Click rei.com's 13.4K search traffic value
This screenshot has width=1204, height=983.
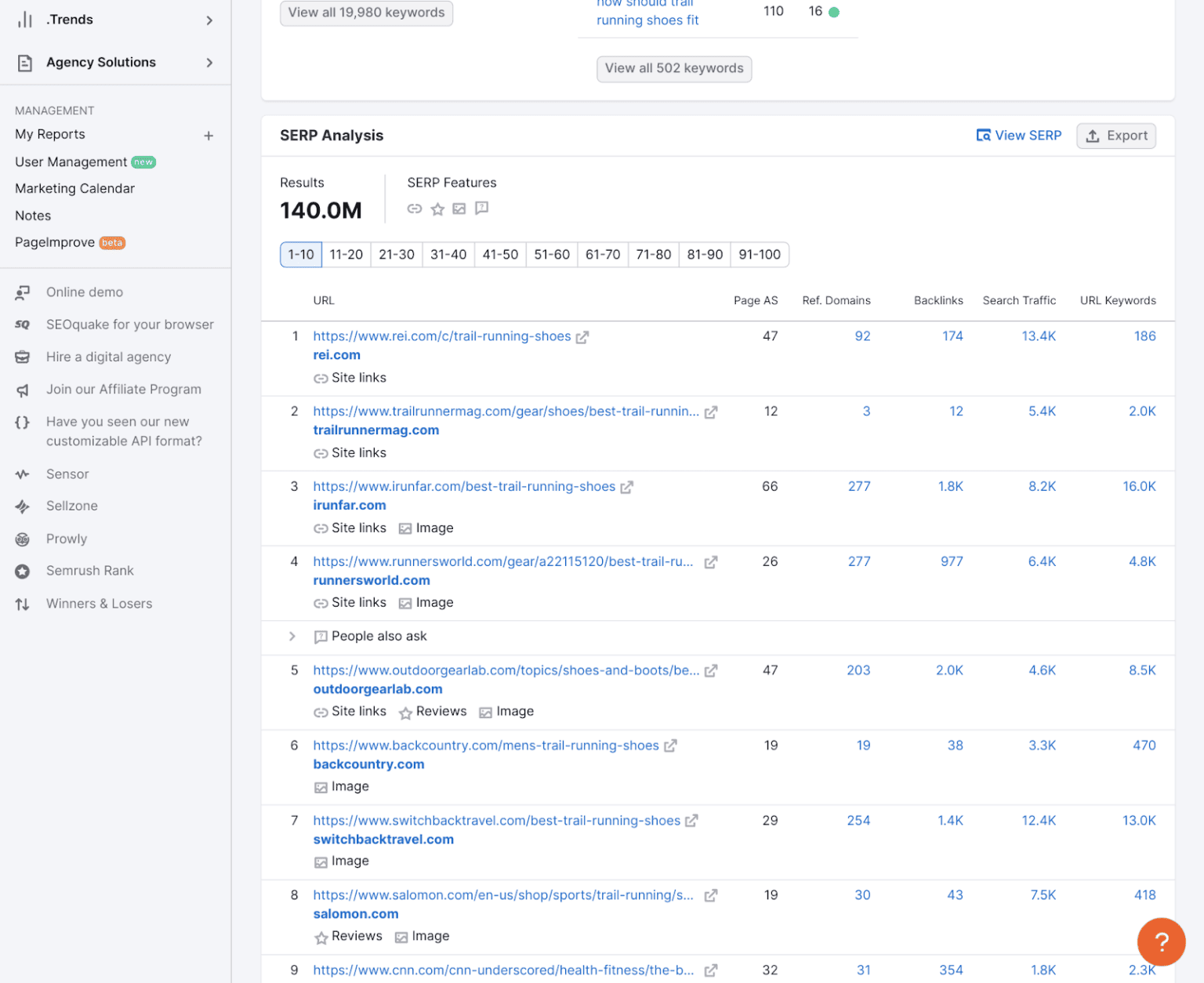[x=1039, y=336]
